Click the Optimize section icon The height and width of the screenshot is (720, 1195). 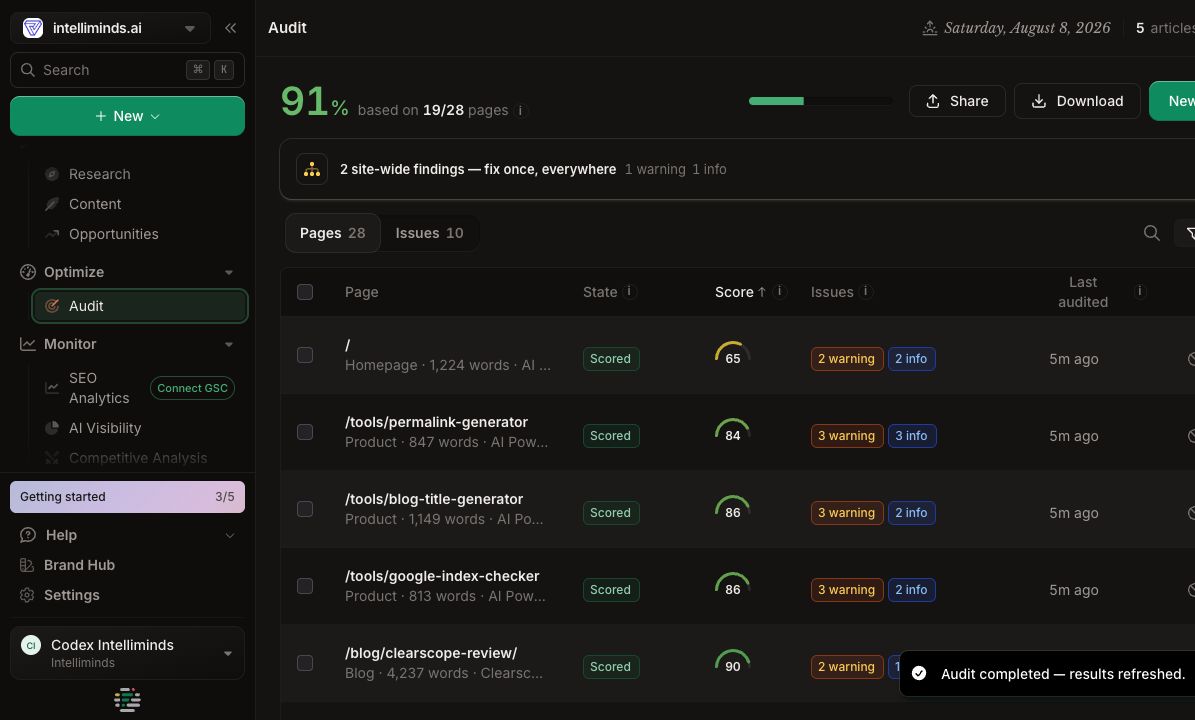pyautogui.click(x=28, y=272)
